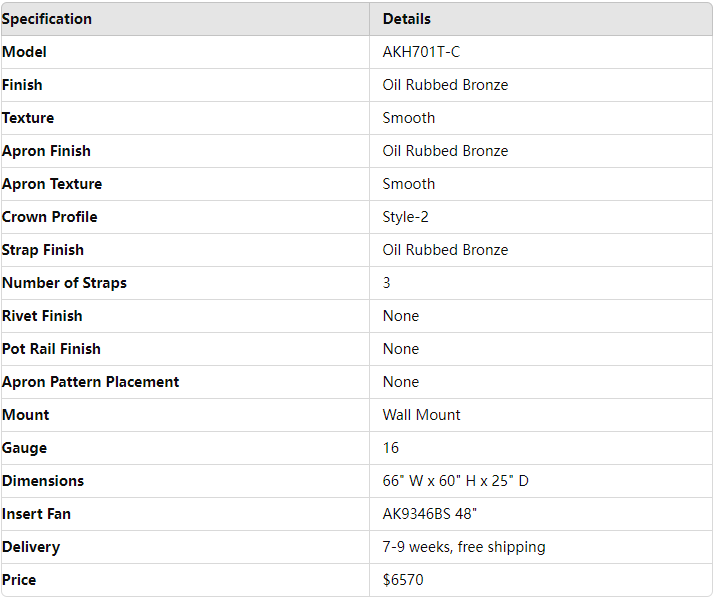Select the Apron Finish label cell
Image resolution: width=714 pixels, height=598 pixels.
tap(46, 151)
